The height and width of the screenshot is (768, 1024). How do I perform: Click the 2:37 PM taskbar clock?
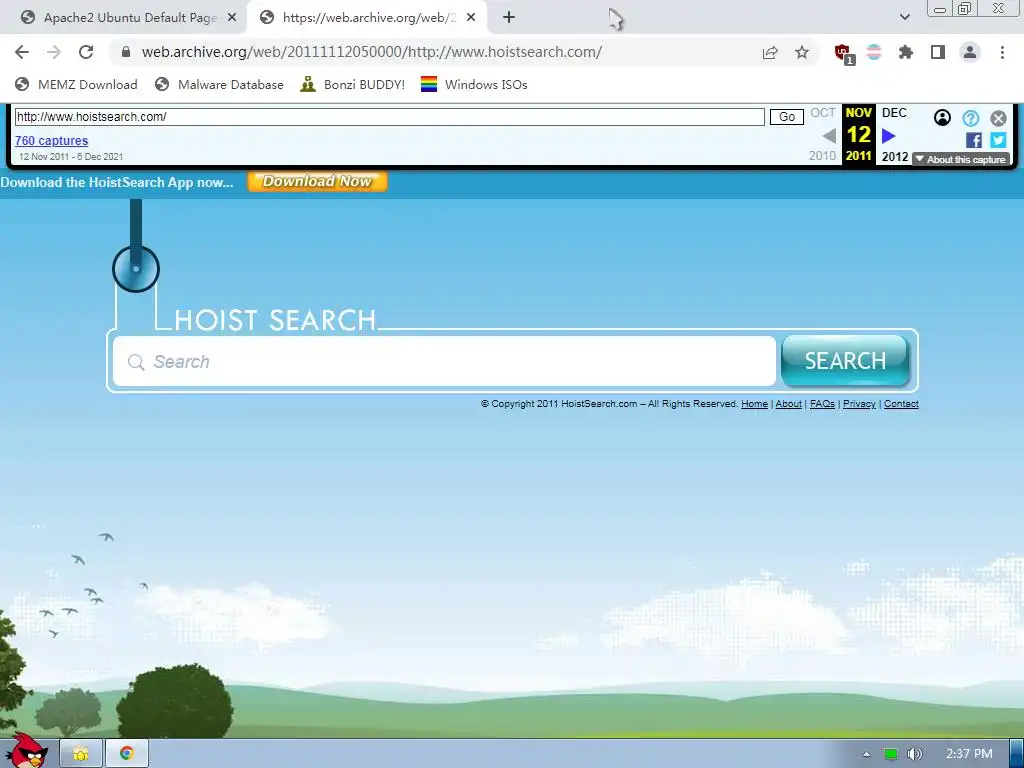coord(969,754)
